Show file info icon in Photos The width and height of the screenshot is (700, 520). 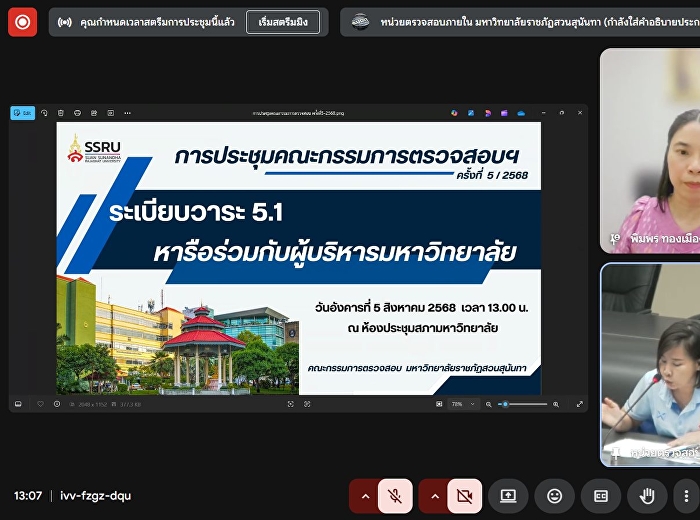coord(57,404)
